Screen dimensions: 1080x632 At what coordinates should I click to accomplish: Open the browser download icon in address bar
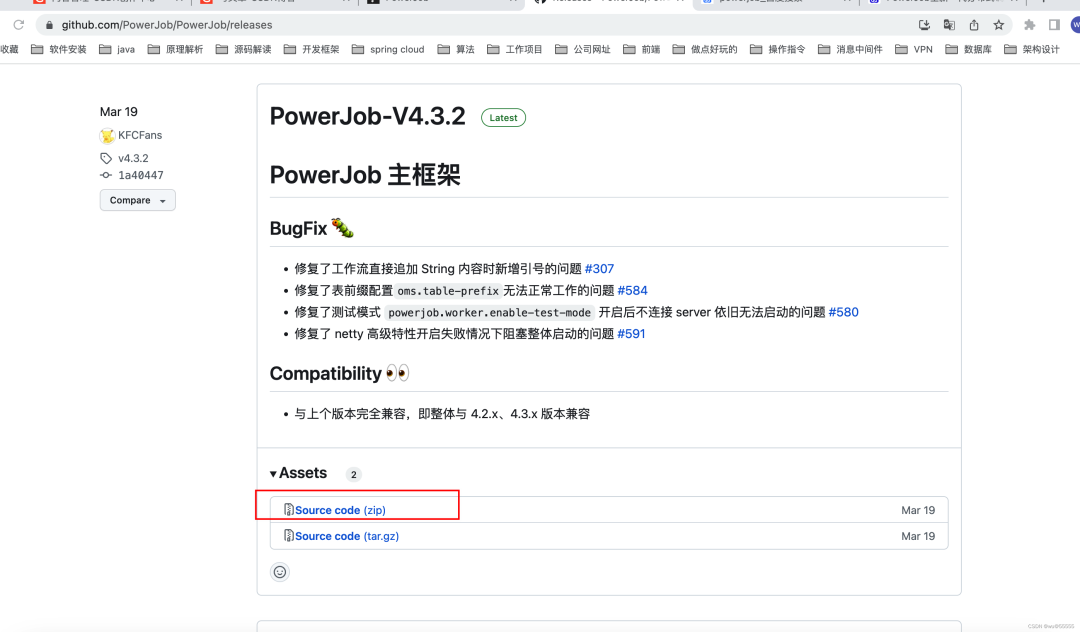(922, 24)
